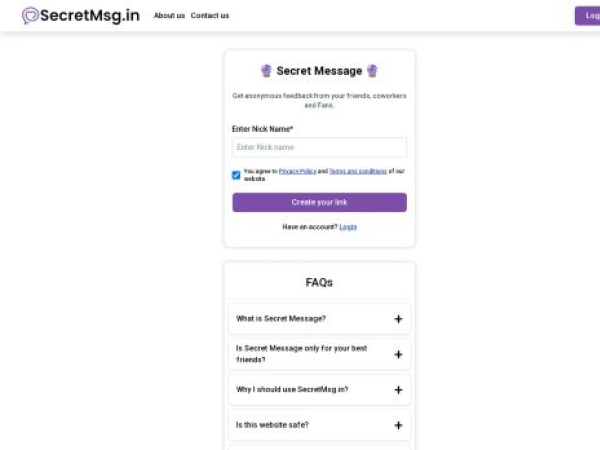Screen dimensions: 600x450
Task: Click plus icon beside 'Why I should use SecretMsg.in?'
Action: 398,390
